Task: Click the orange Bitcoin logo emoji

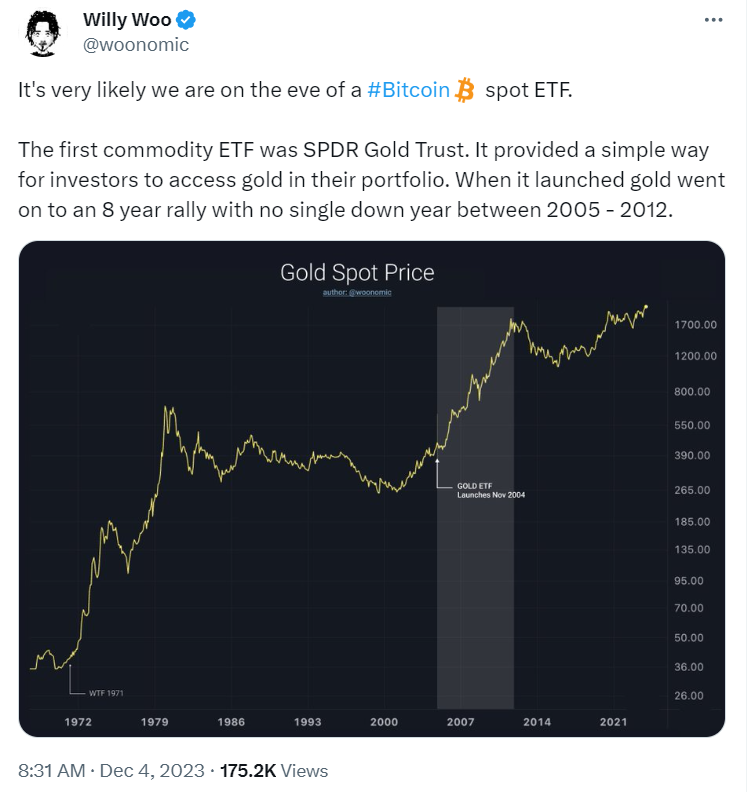Action: 464,91
